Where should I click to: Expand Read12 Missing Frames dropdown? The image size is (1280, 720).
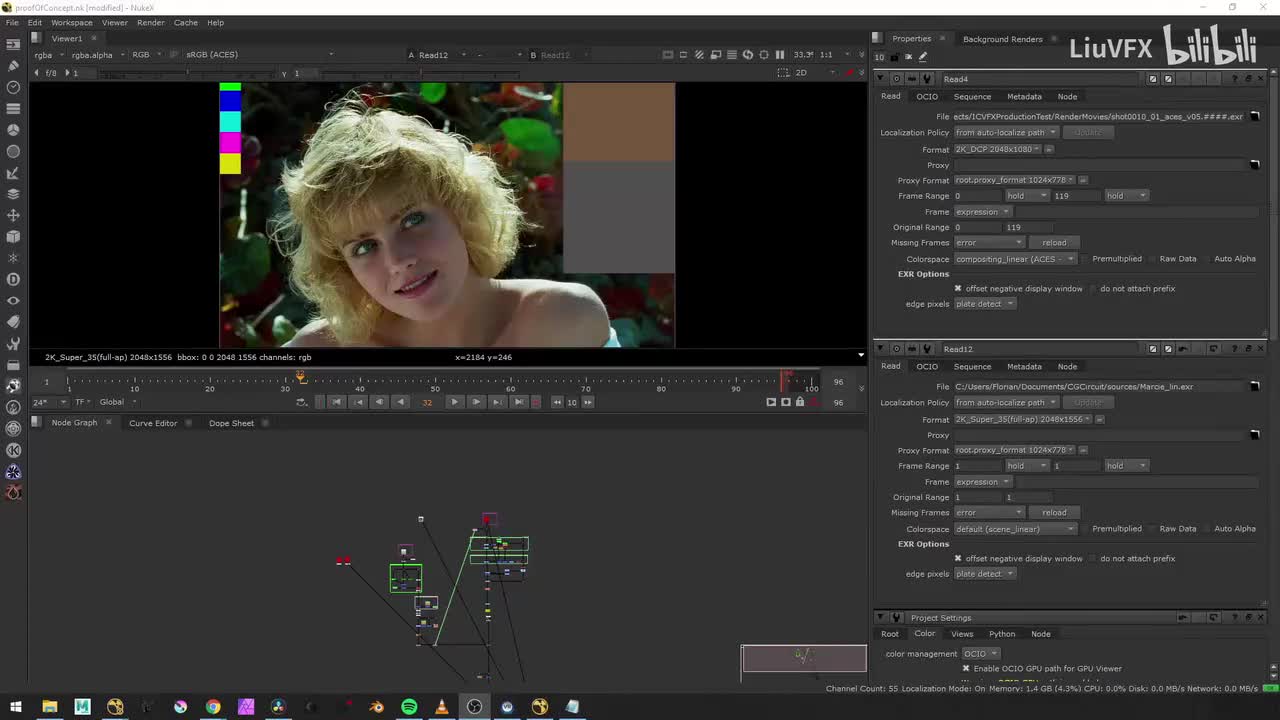(989, 513)
